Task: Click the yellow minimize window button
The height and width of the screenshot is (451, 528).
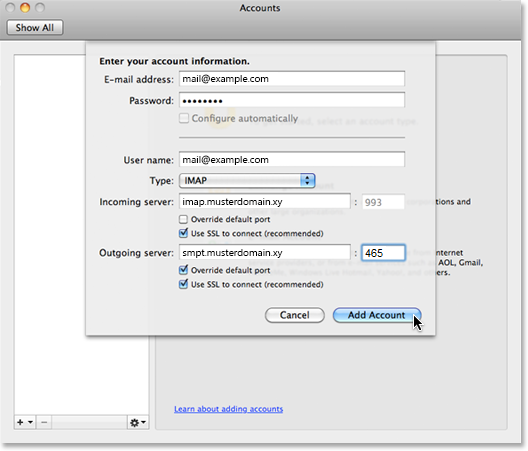Action: pyautogui.click(x=25, y=7)
